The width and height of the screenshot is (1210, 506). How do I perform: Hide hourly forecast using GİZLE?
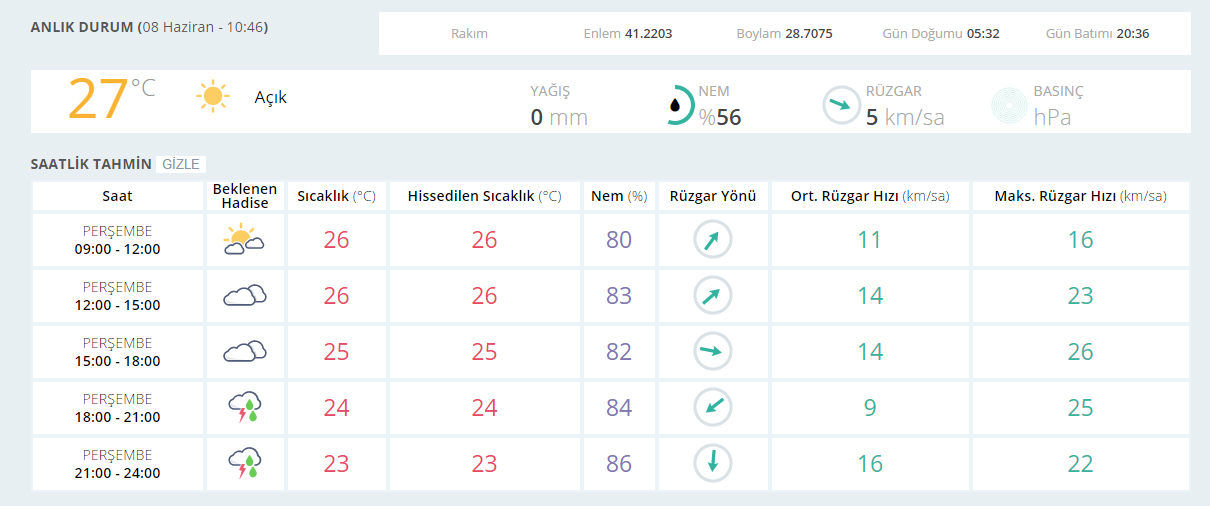pos(181,164)
